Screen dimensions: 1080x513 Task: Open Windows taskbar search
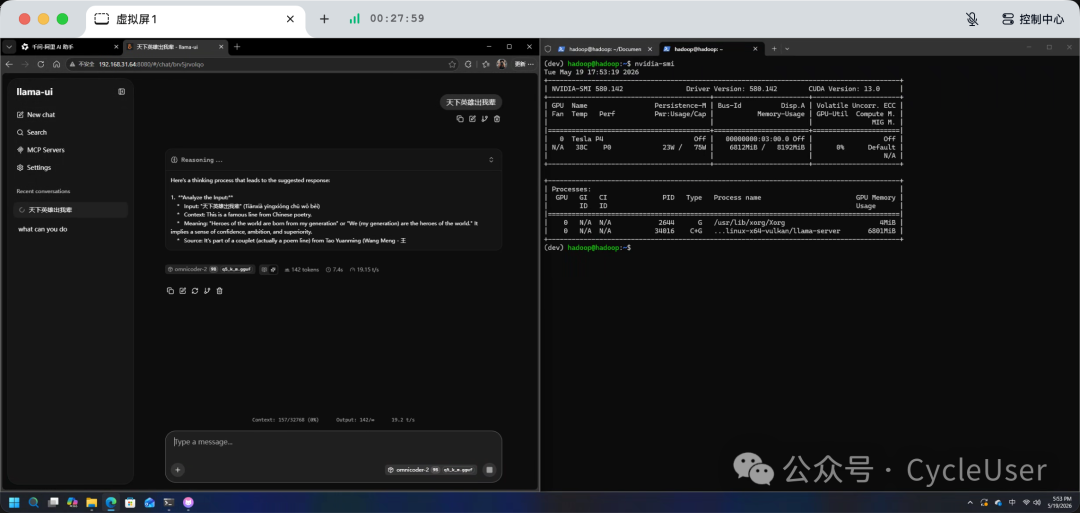pyautogui.click(x=33, y=503)
